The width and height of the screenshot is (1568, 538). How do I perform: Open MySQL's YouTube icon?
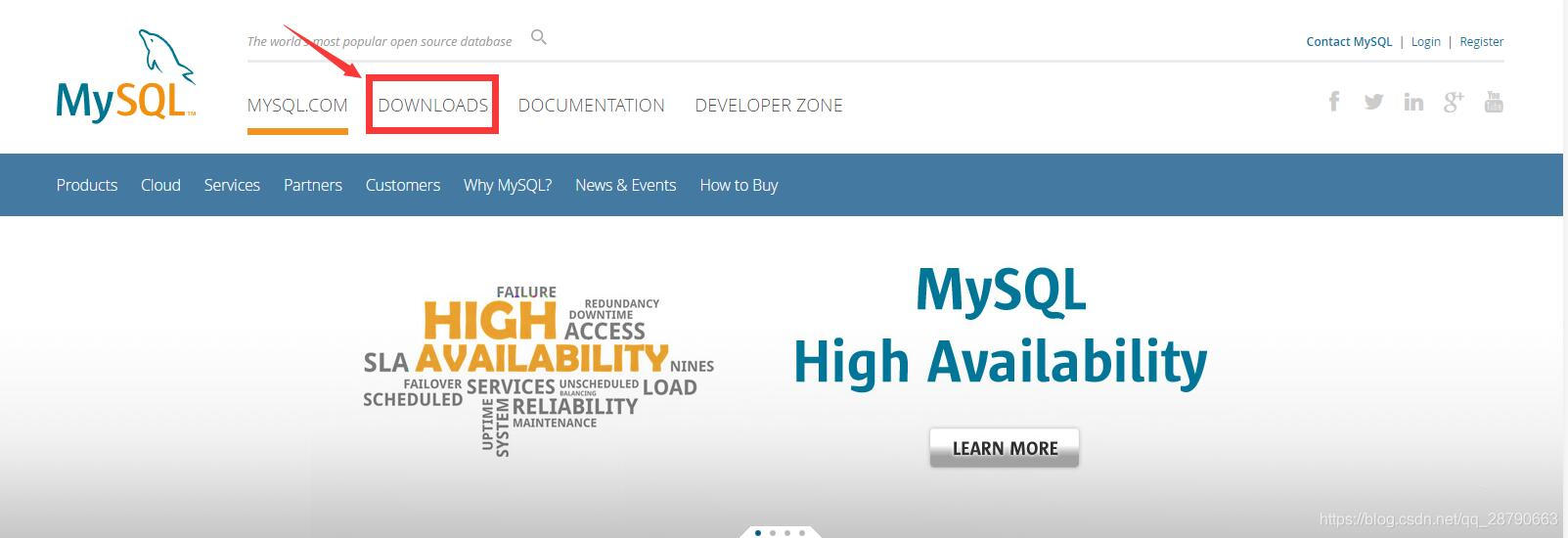pyautogui.click(x=1494, y=102)
